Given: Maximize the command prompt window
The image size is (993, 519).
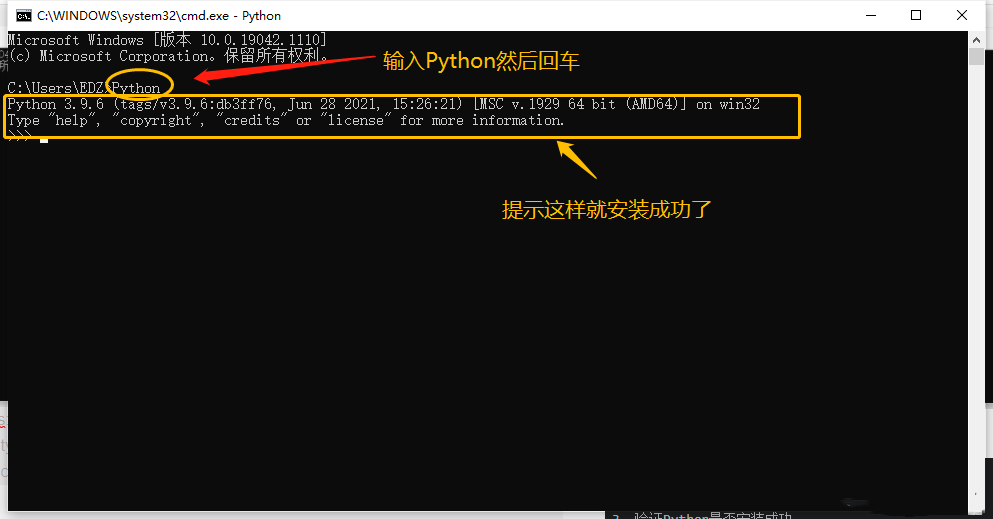Looking at the screenshot, I should click(x=916, y=15).
